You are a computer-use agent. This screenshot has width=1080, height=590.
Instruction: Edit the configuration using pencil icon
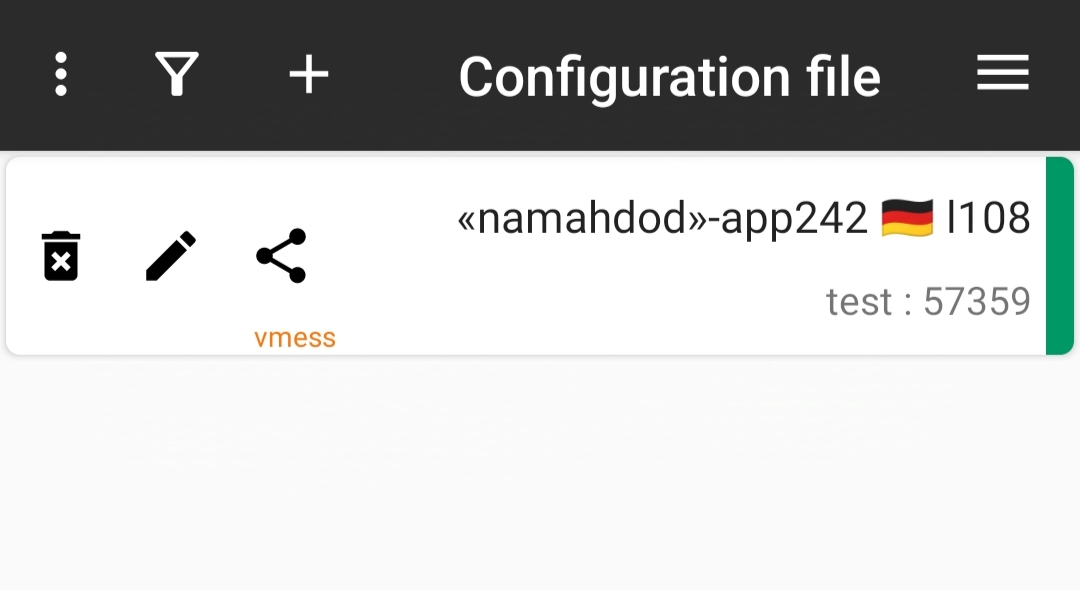tap(171, 256)
